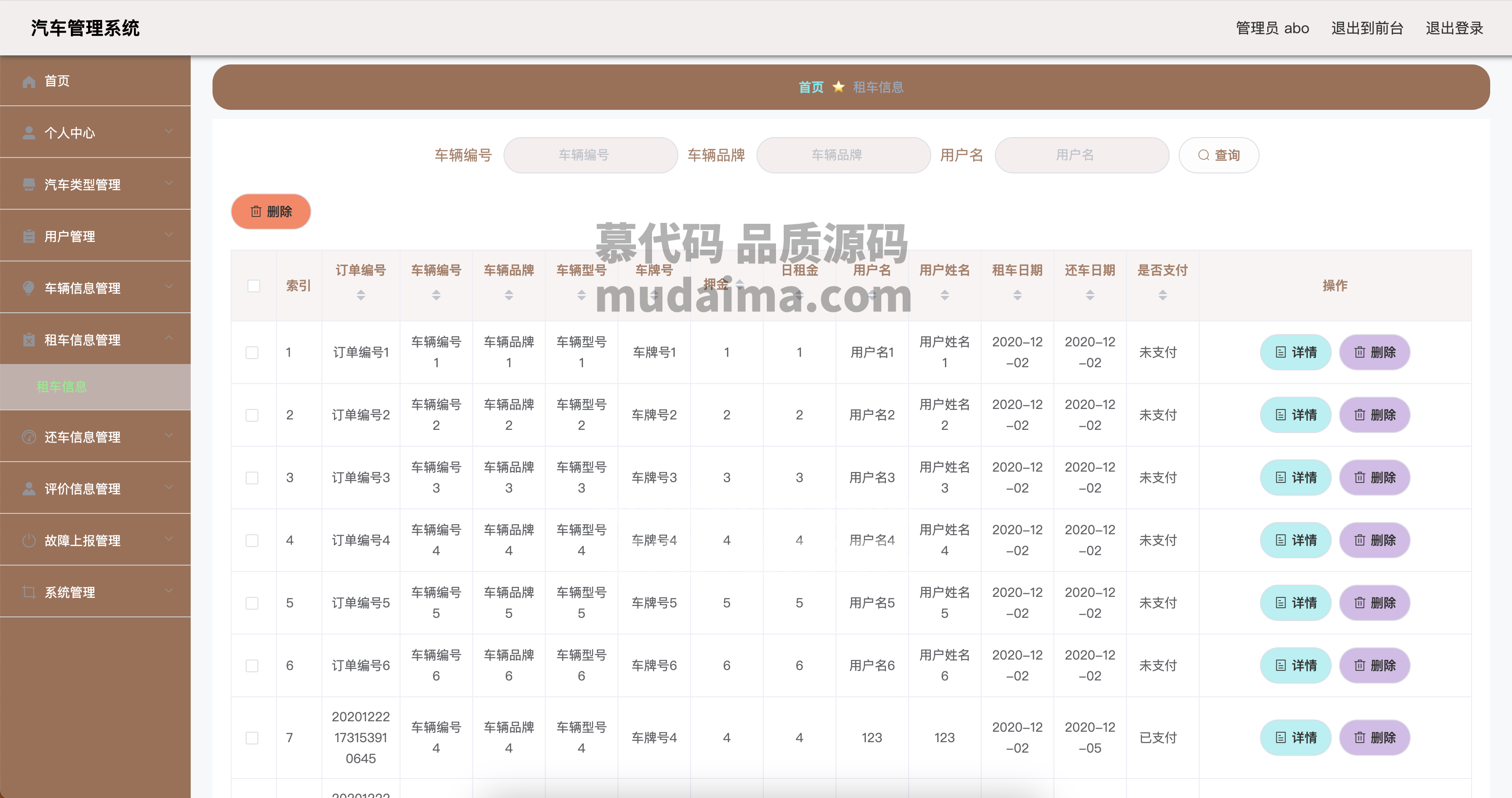Expand 还车信息管理 via its chevron
Viewport: 1512px width, 798px height.
coord(169,435)
